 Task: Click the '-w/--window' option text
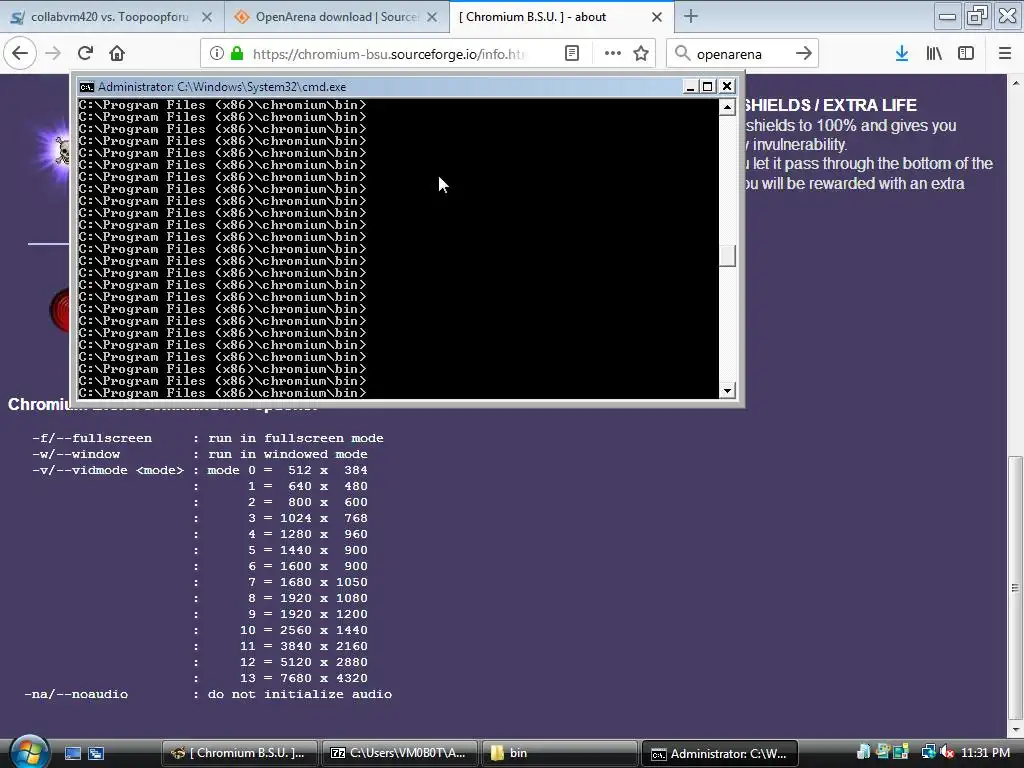(76, 454)
